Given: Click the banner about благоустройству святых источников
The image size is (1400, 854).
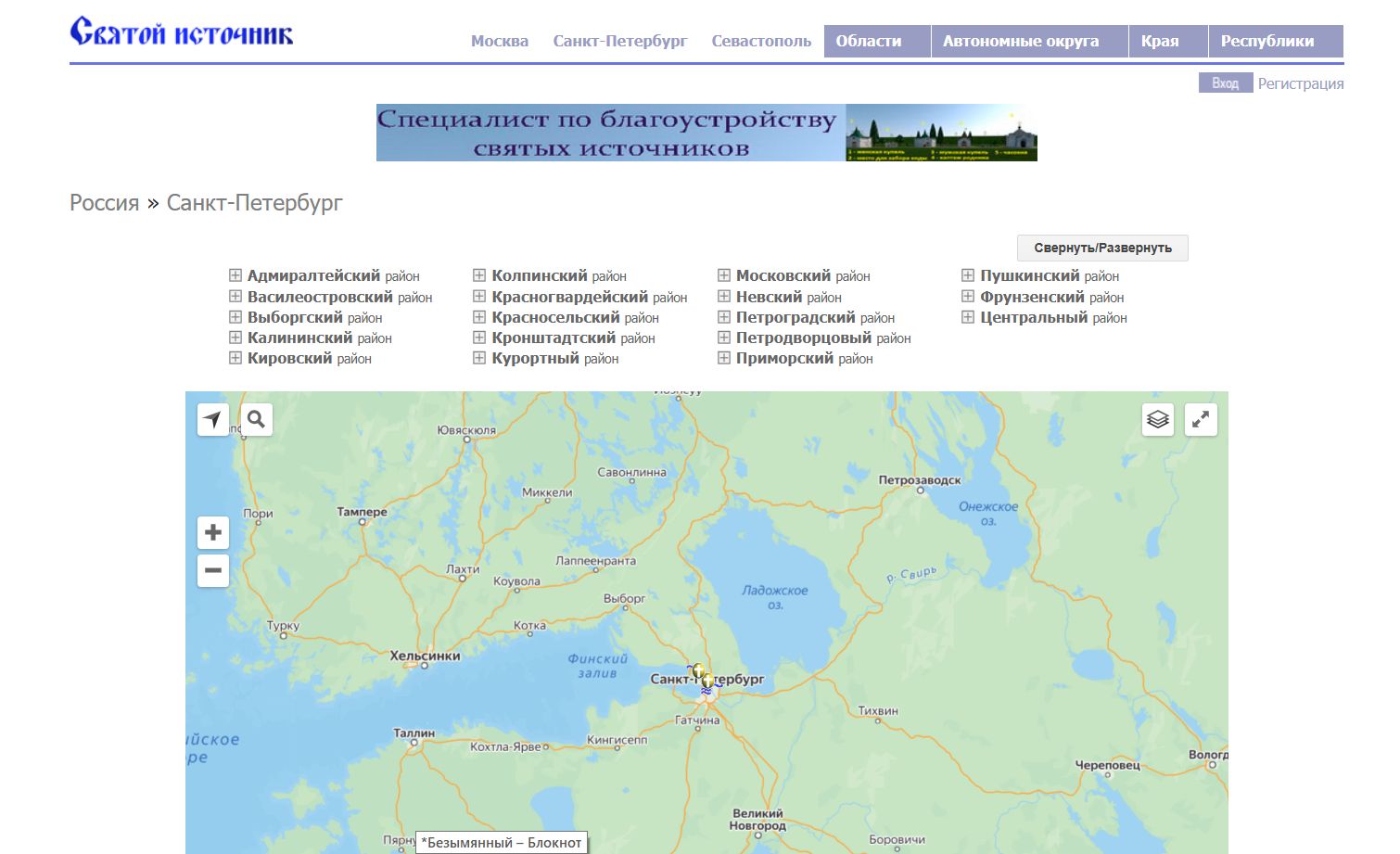Looking at the screenshot, I should point(706,133).
